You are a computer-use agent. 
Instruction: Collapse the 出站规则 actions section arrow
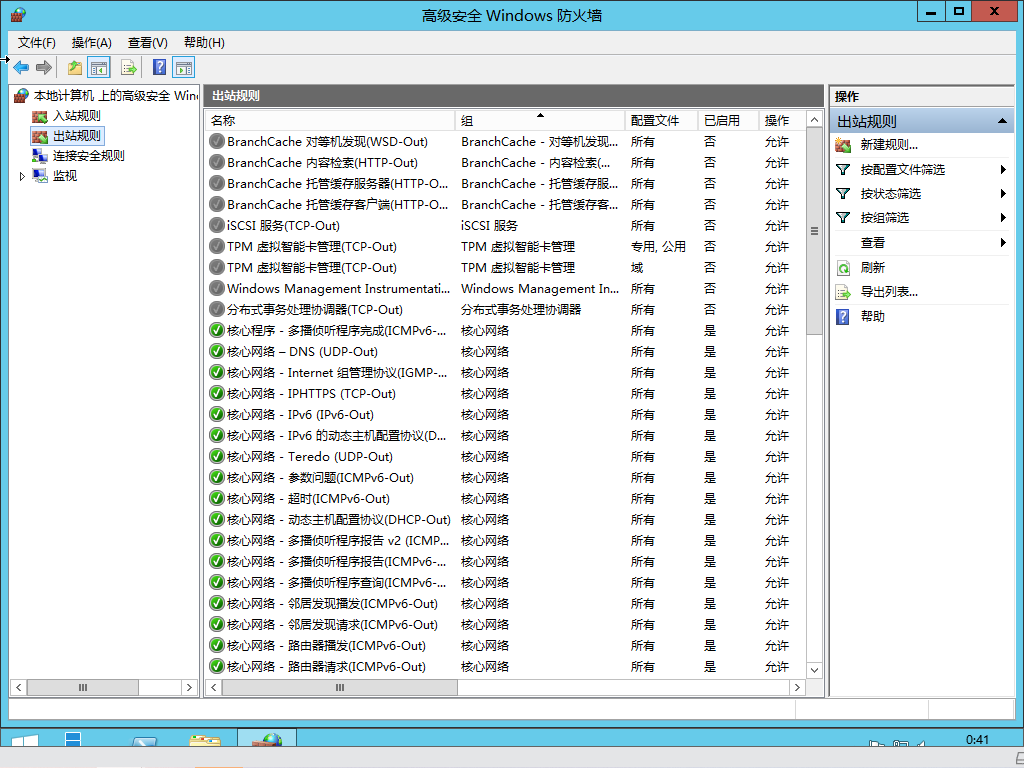coord(1001,121)
